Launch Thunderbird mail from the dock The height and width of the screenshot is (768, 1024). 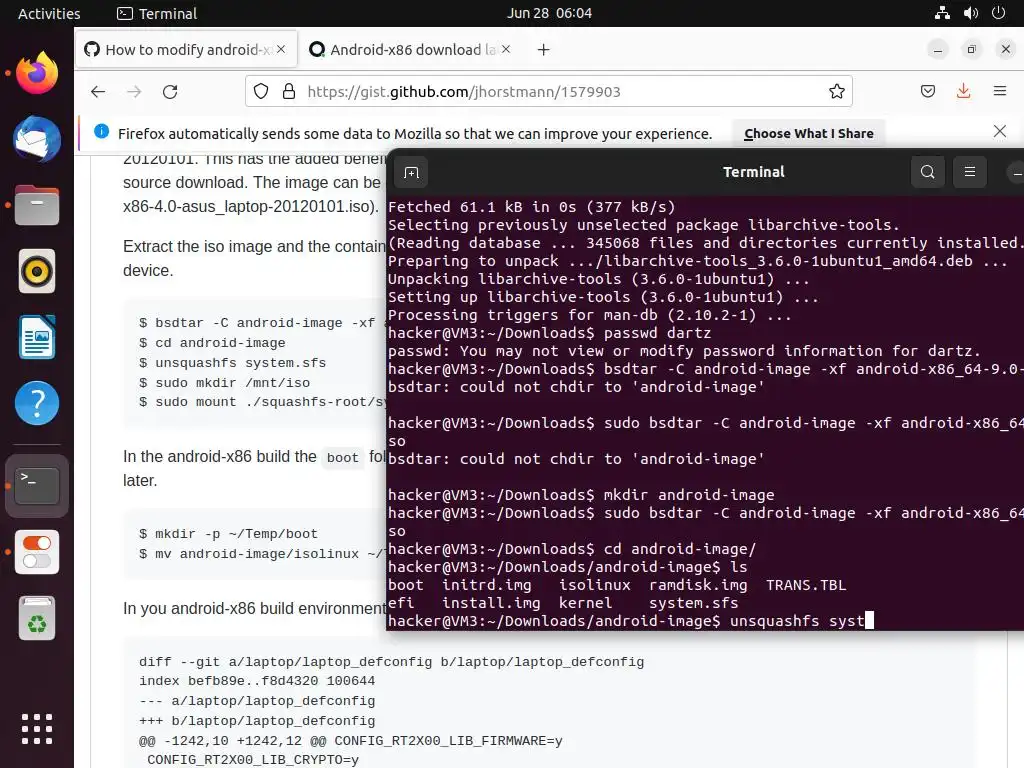pos(37,139)
